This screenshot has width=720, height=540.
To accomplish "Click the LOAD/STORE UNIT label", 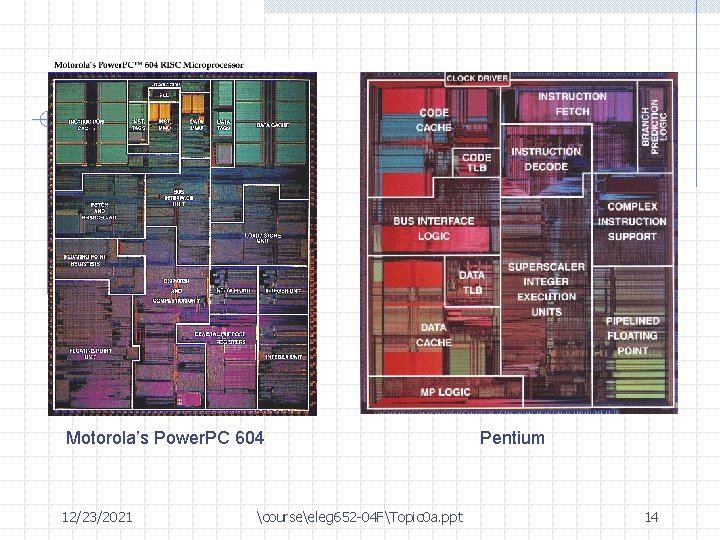I will pos(262,238).
